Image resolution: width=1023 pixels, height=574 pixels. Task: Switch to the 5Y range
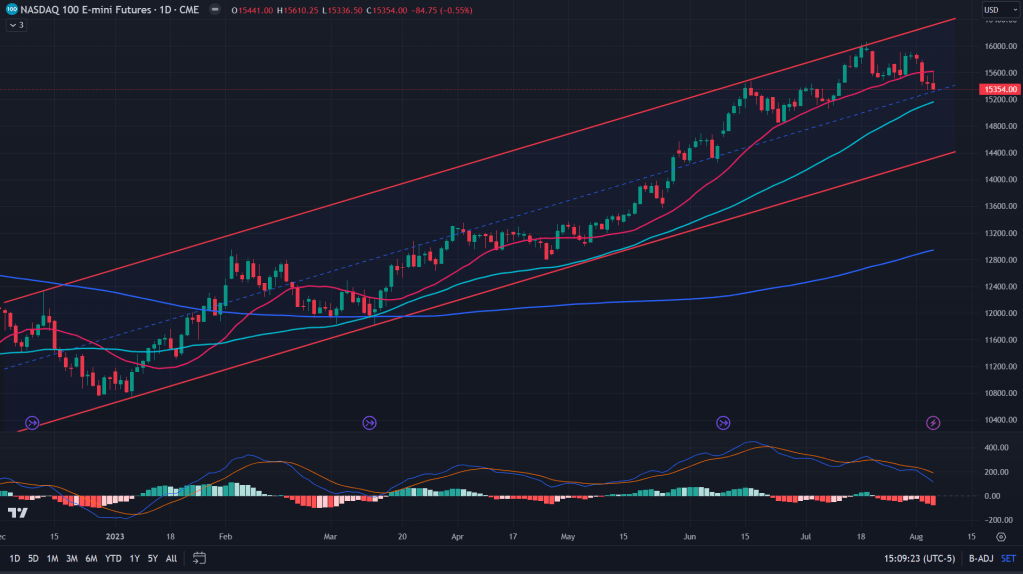pos(152,558)
